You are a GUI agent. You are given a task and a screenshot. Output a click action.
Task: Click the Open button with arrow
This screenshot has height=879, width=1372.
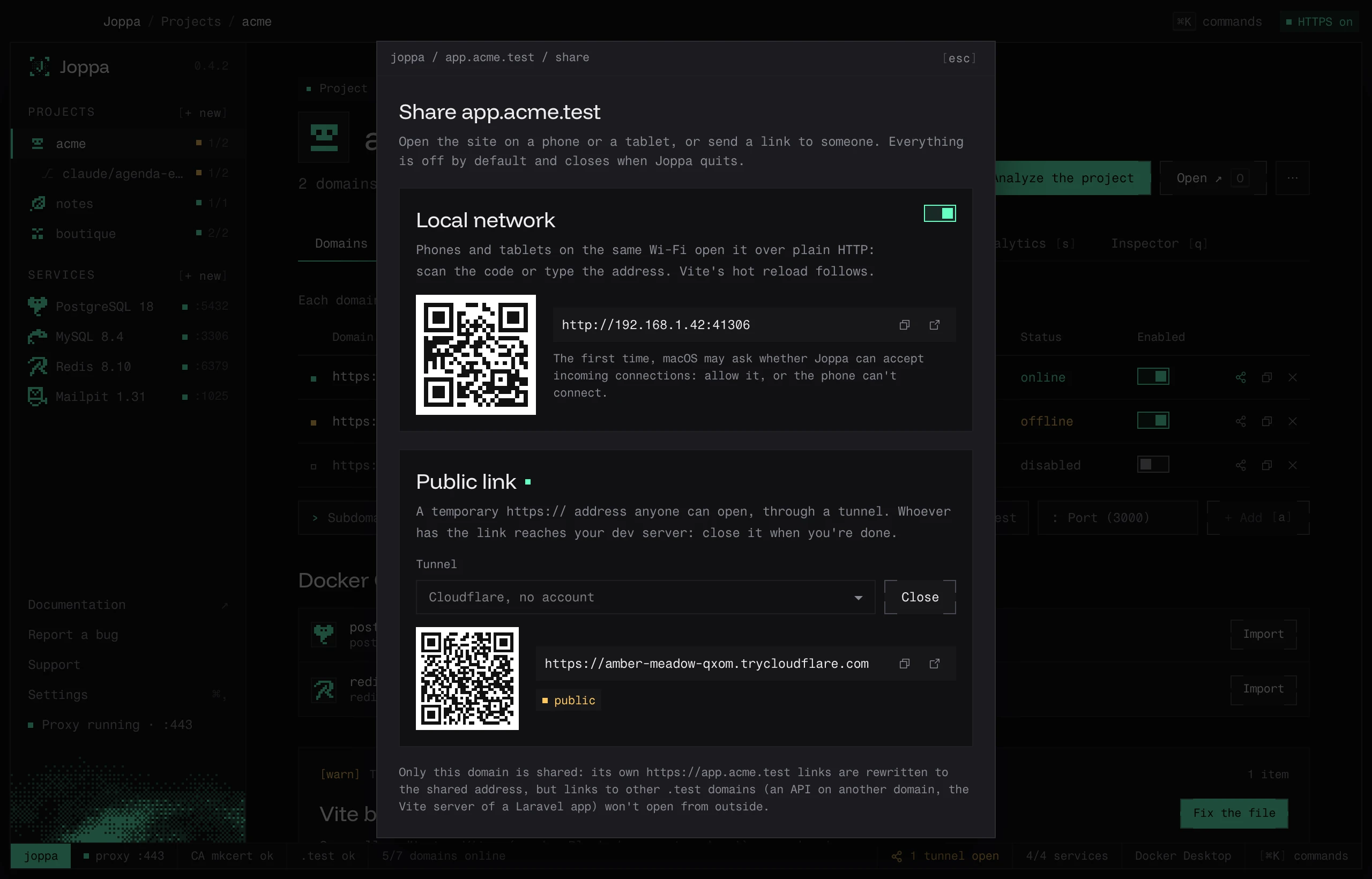click(1213, 178)
